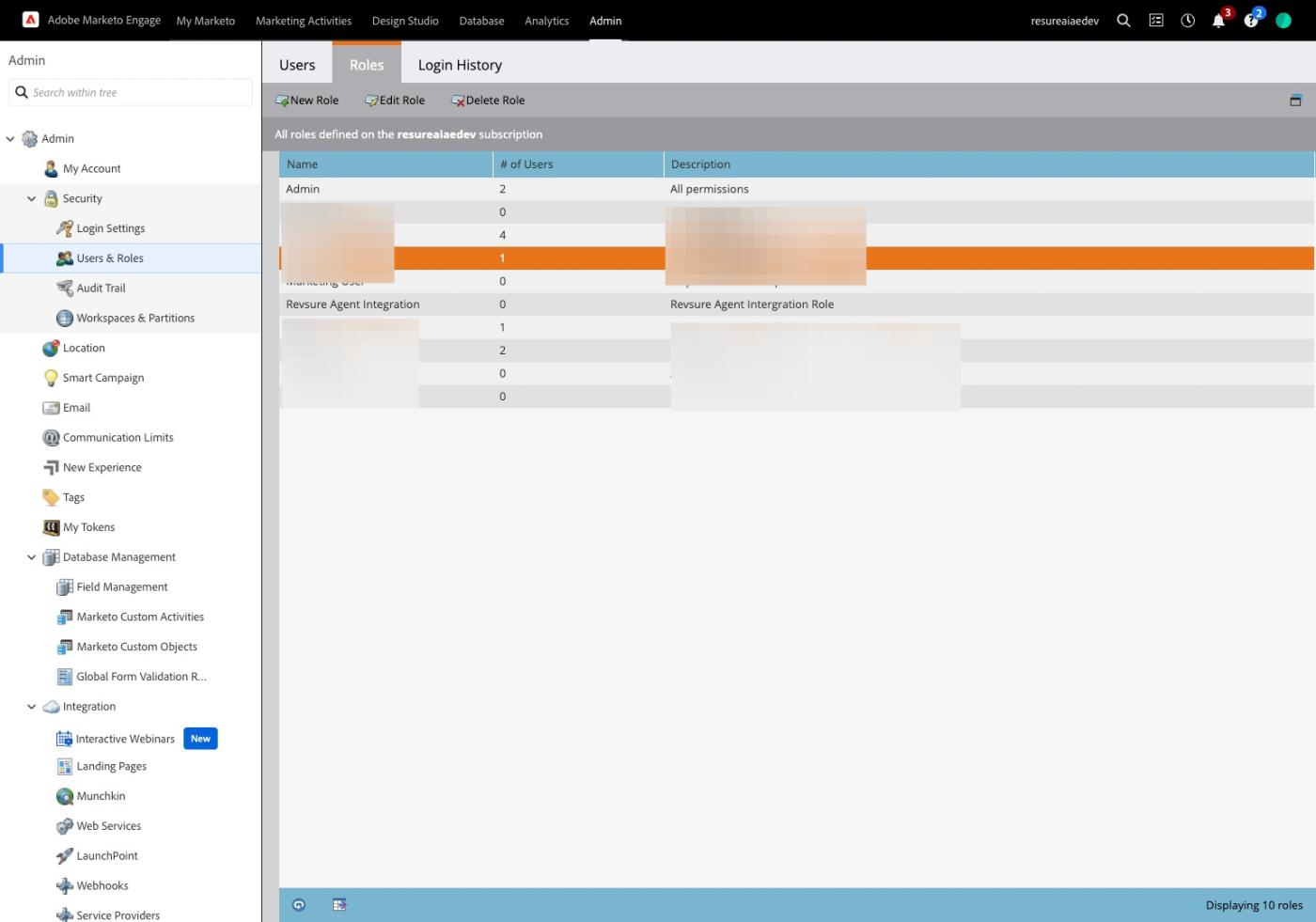Click the Edit Role button
This screenshot has width=1316, height=922.
tap(395, 101)
